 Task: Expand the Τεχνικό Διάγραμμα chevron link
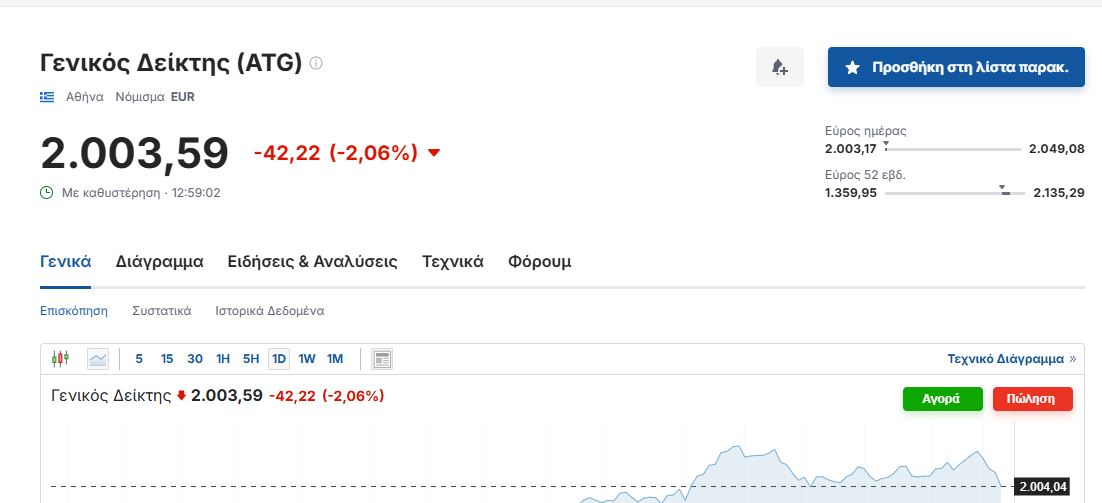[x=1072, y=358]
